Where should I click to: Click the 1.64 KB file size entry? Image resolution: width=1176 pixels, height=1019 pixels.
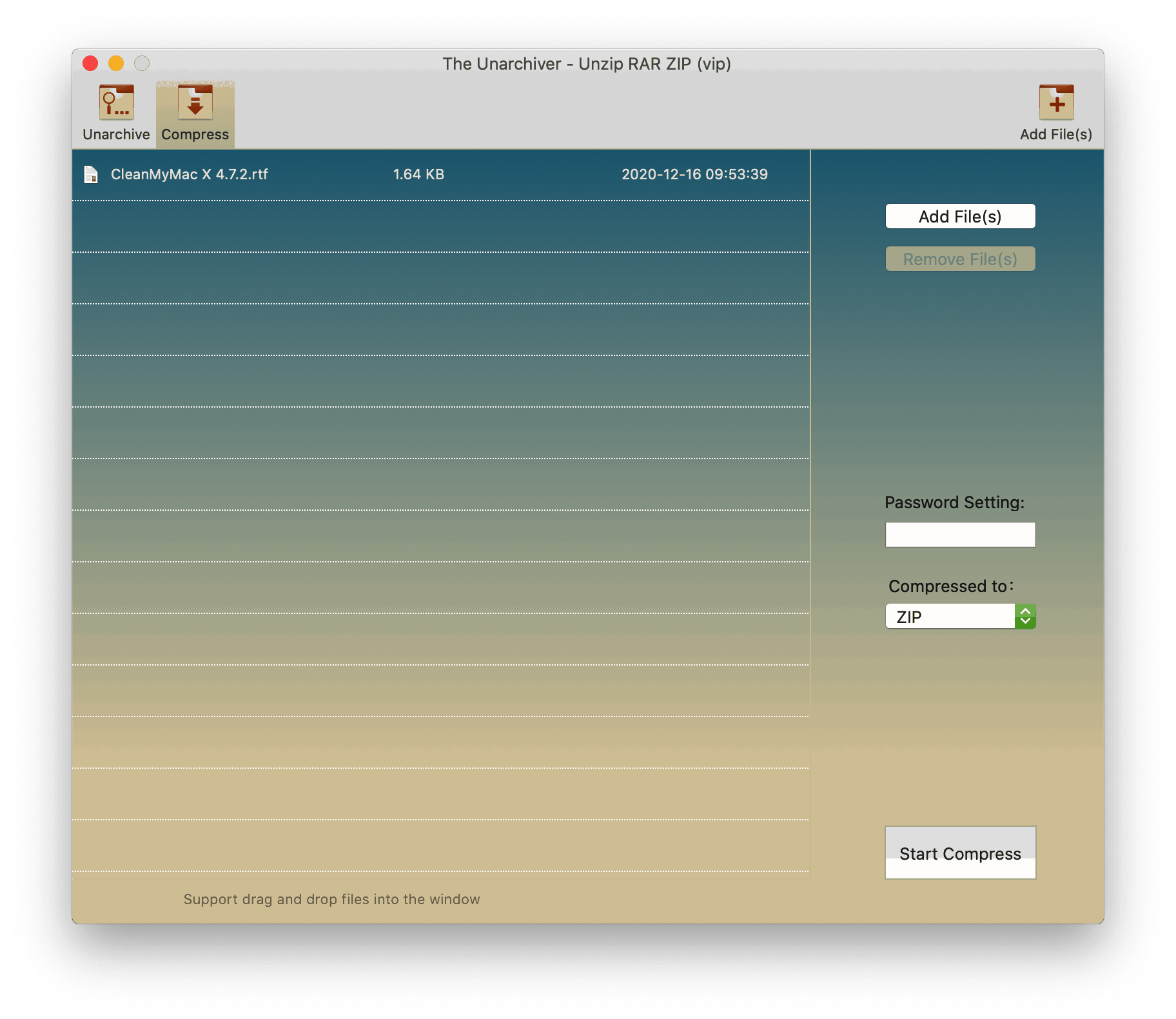point(418,175)
